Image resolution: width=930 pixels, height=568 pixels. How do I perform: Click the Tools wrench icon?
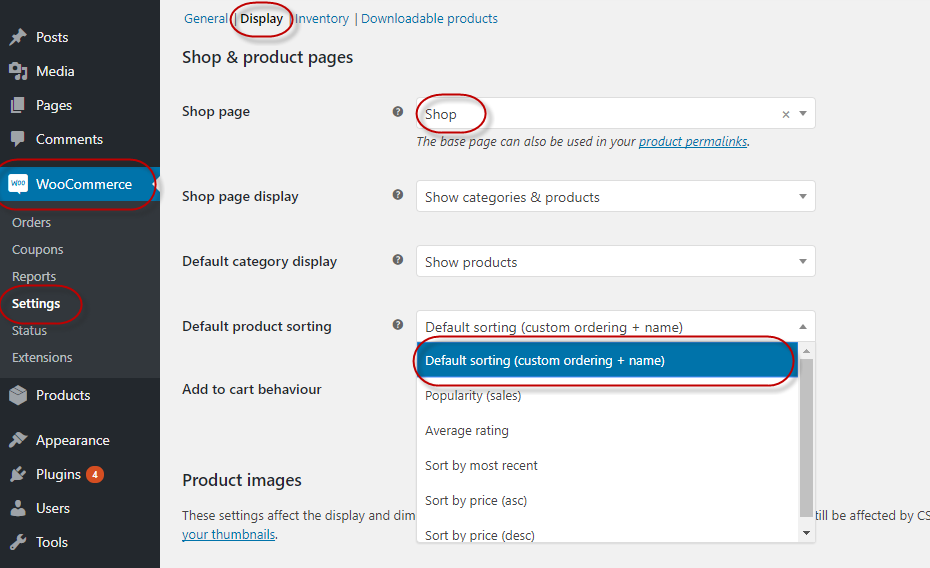(18, 542)
